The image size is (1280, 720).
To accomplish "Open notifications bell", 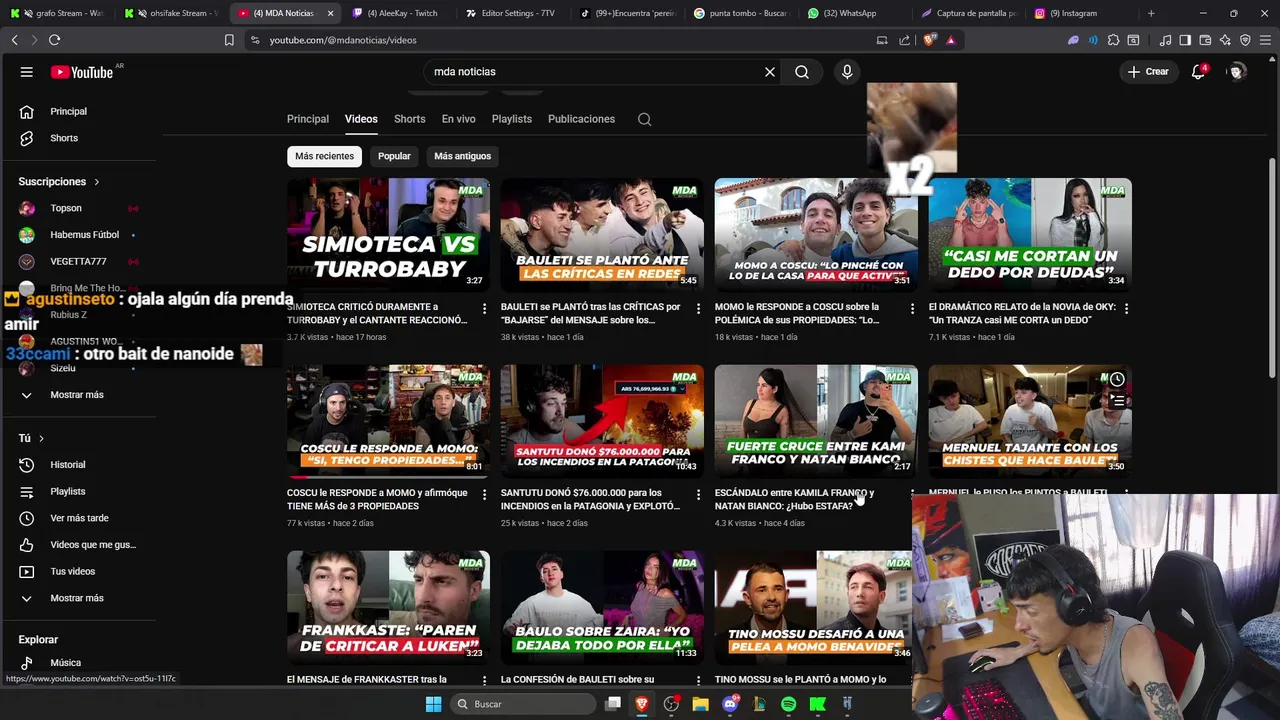I will pyautogui.click(x=1198, y=72).
